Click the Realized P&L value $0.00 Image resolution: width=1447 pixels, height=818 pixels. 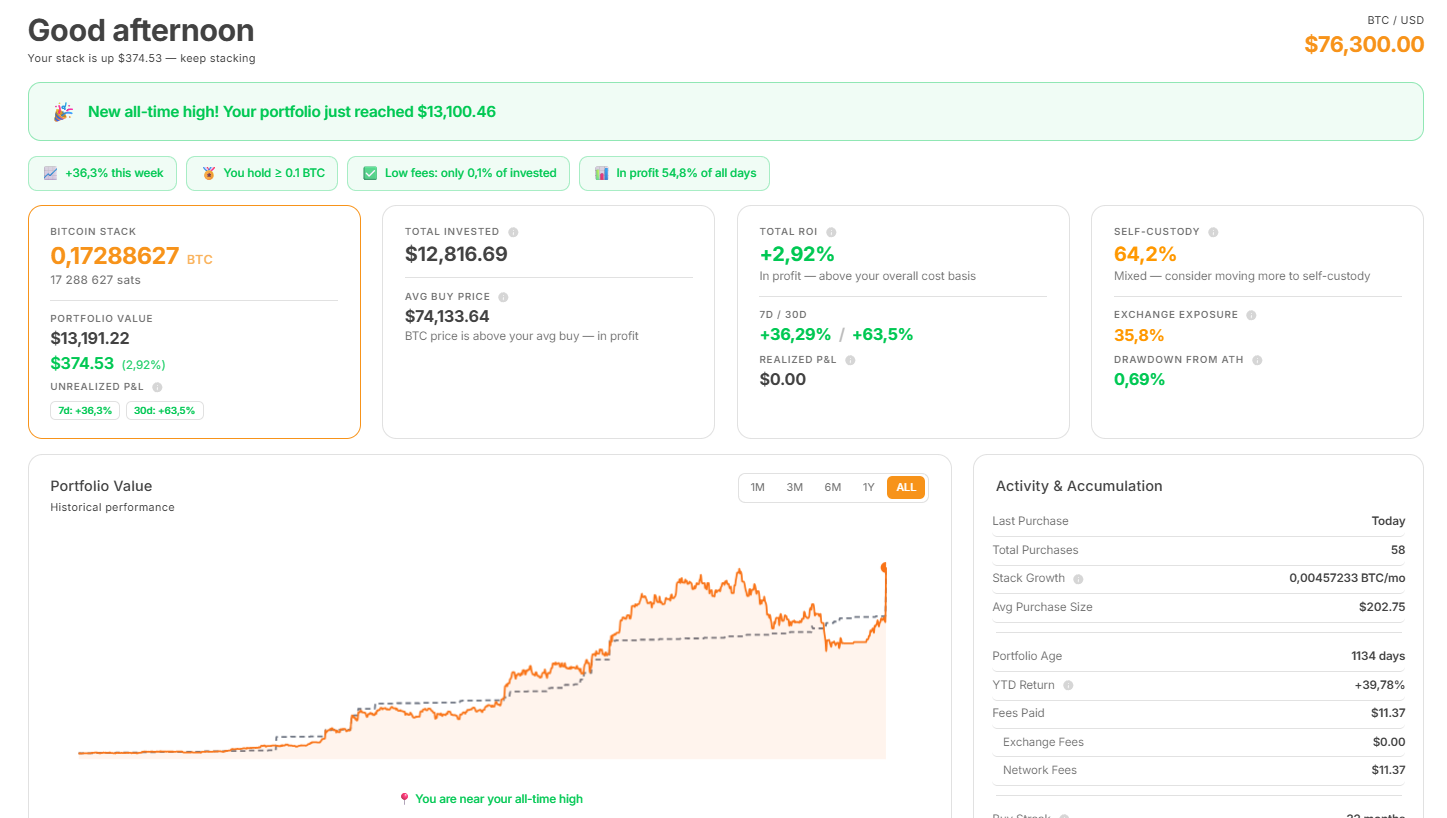[x=783, y=380]
